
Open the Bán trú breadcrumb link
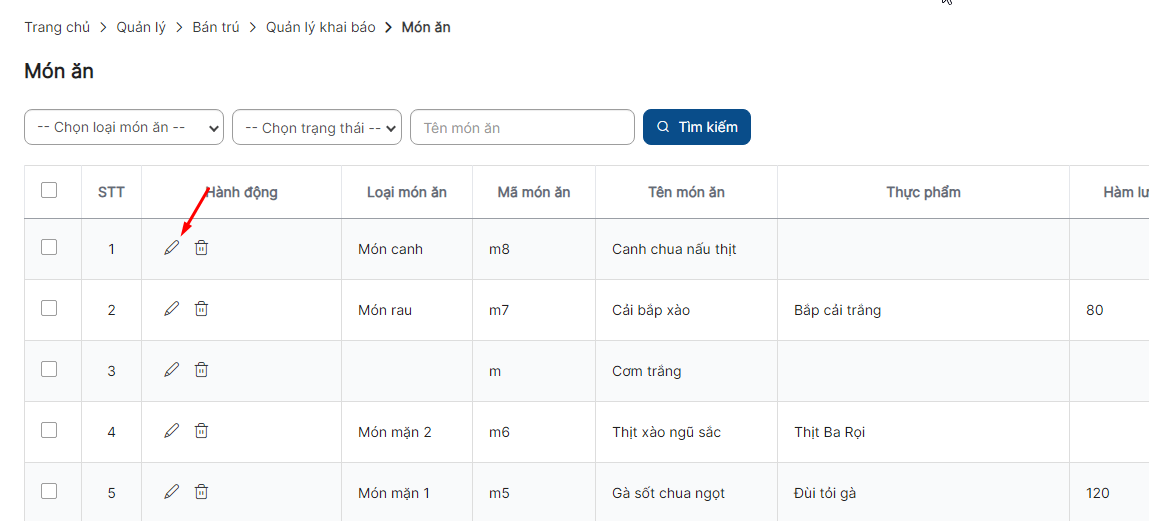(x=216, y=27)
